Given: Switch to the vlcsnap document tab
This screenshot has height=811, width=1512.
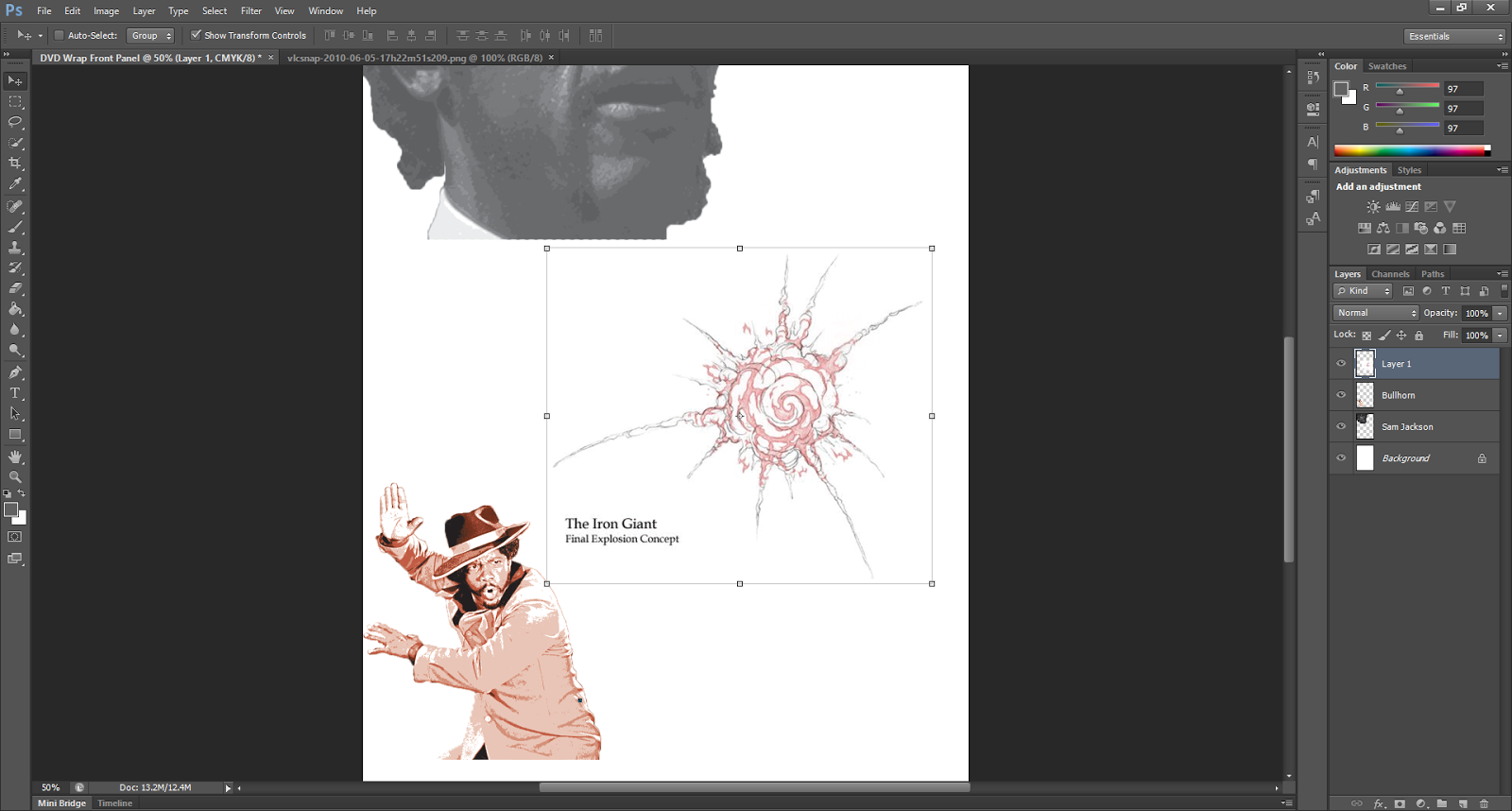Looking at the screenshot, I should tap(415, 58).
